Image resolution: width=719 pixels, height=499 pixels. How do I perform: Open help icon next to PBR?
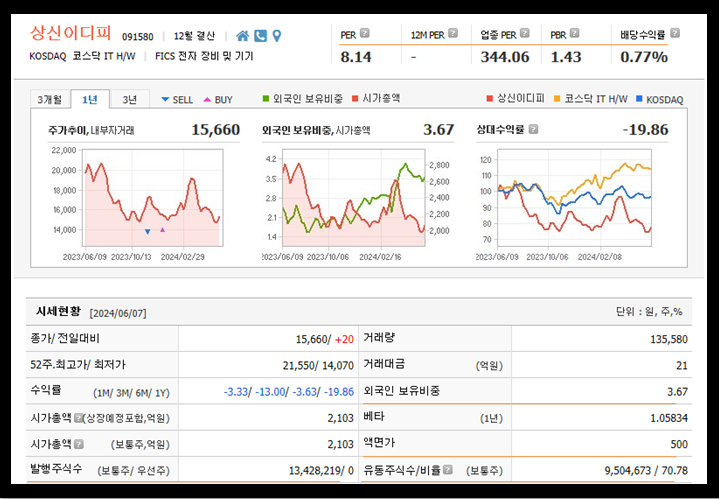575,33
